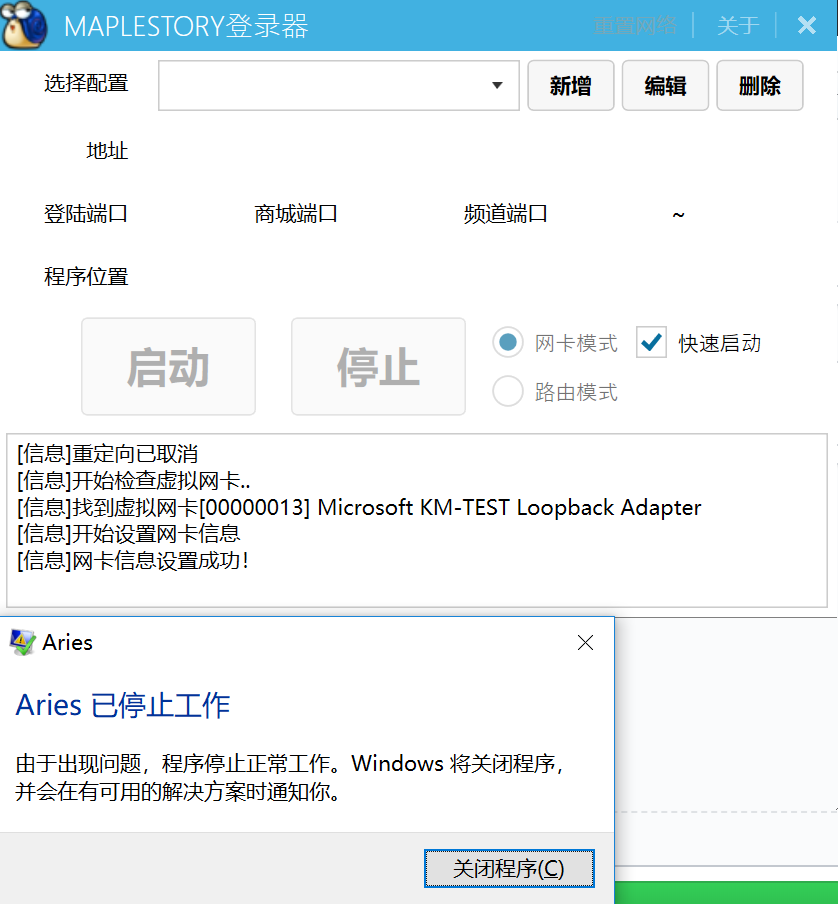Open 重置网络 in the title bar
The height and width of the screenshot is (904, 838).
635,25
